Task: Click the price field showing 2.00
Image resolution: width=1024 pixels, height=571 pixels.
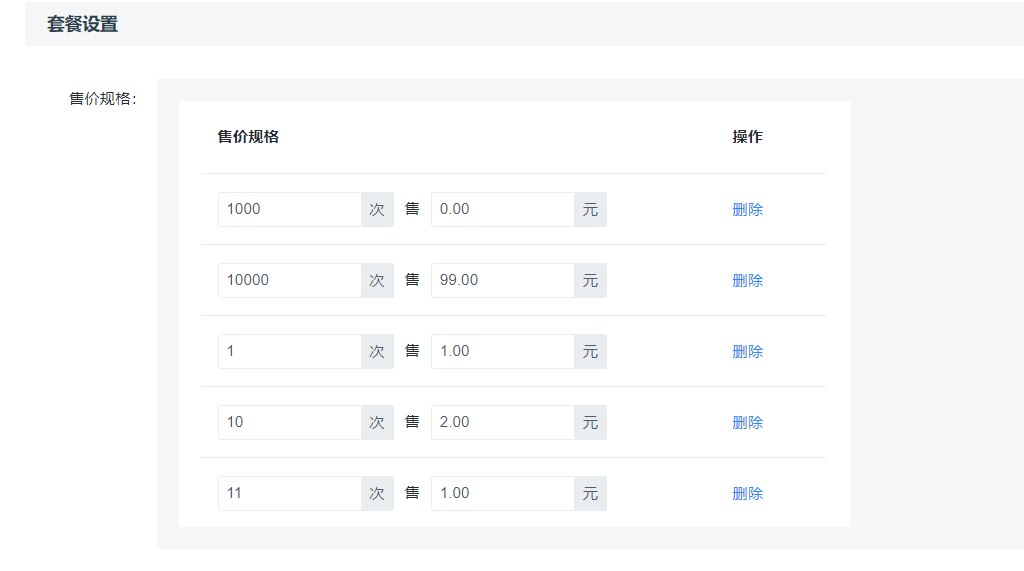Action: click(502, 422)
